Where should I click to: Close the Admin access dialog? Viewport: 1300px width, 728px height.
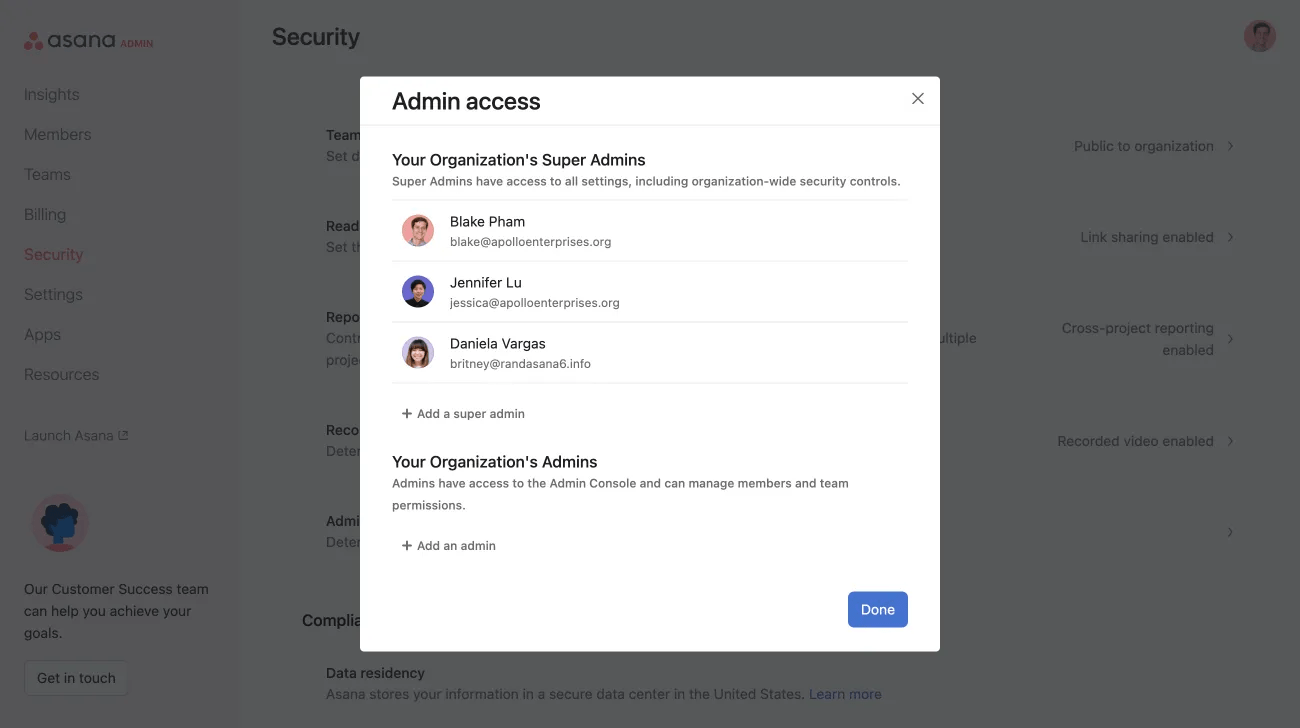917,98
